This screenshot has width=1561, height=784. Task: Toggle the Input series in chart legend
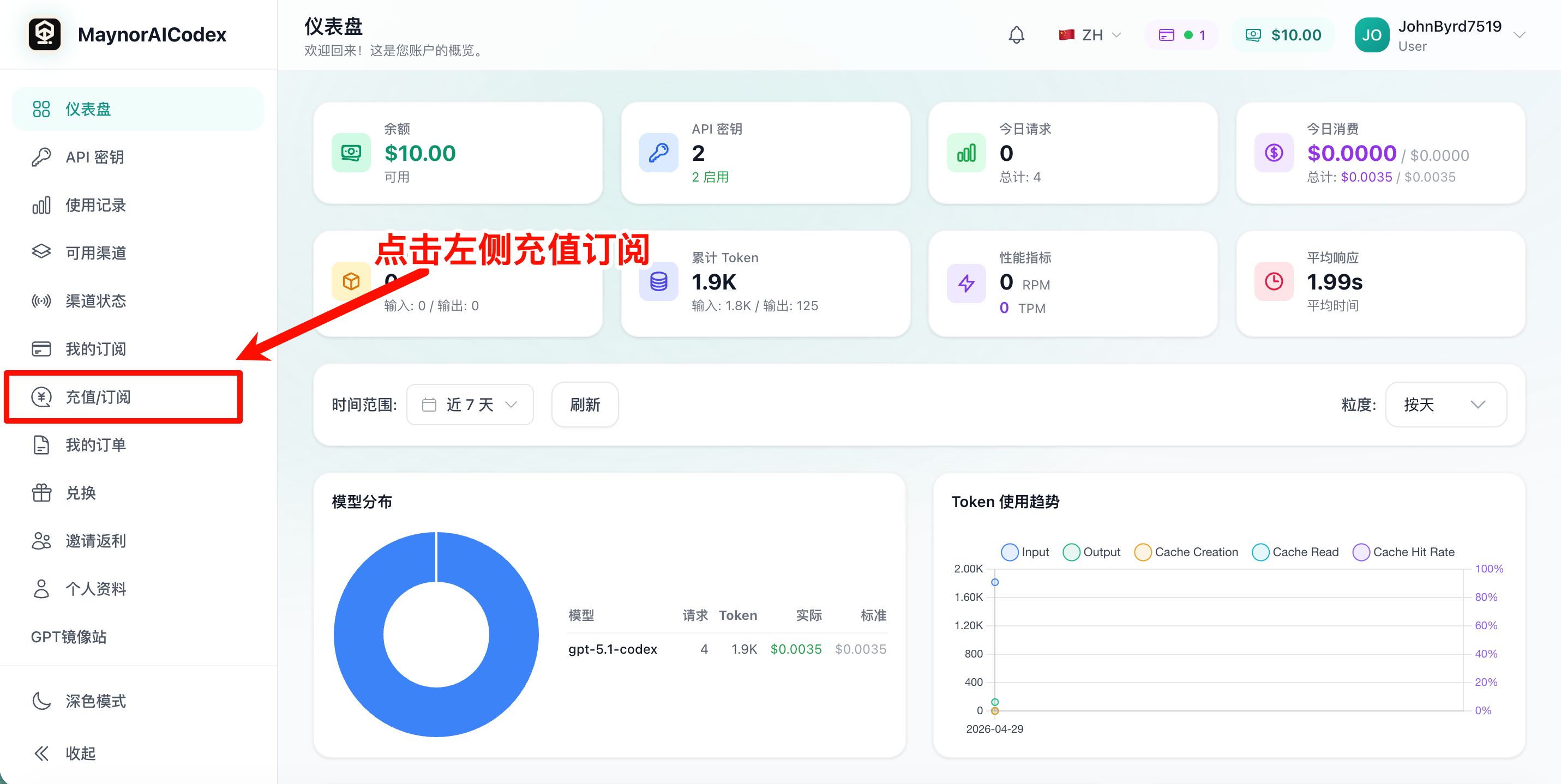point(1025,552)
